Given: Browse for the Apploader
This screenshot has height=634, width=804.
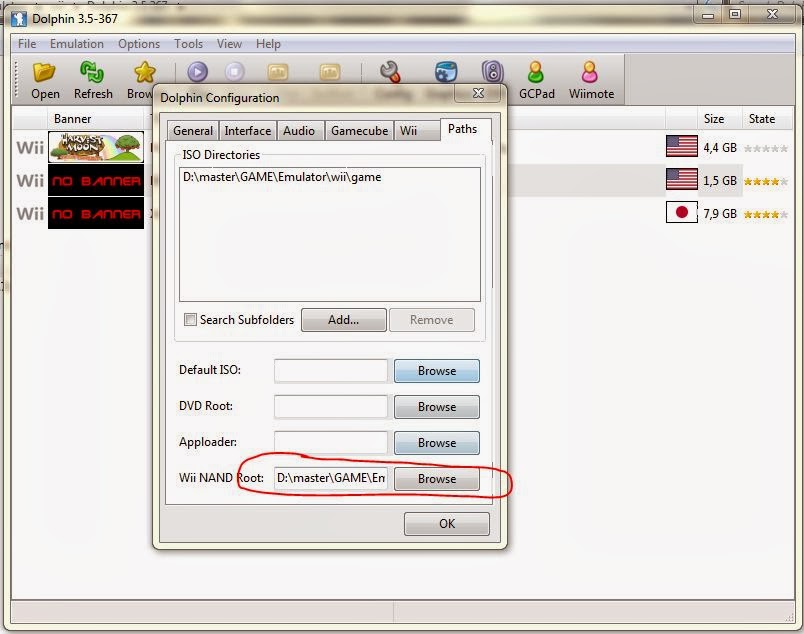Looking at the screenshot, I should point(437,443).
